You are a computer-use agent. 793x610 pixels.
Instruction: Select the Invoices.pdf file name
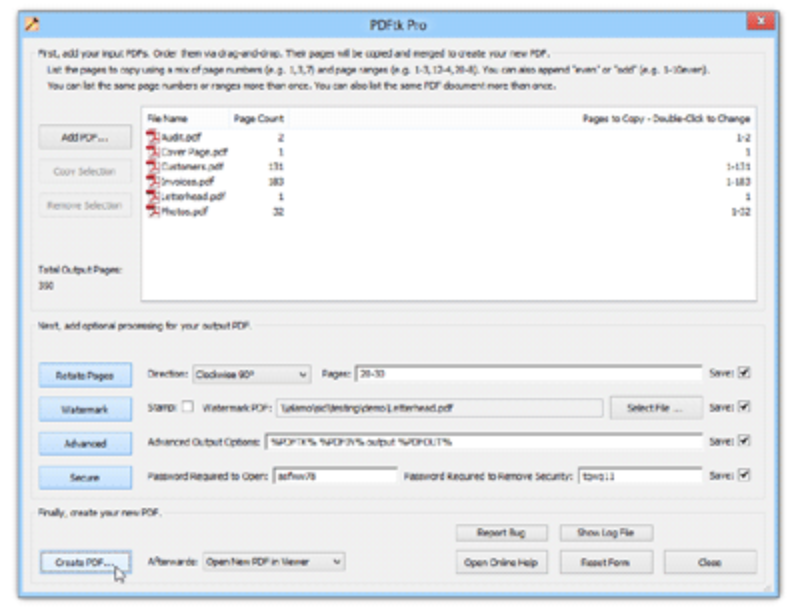pyautogui.click(x=187, y=182)
